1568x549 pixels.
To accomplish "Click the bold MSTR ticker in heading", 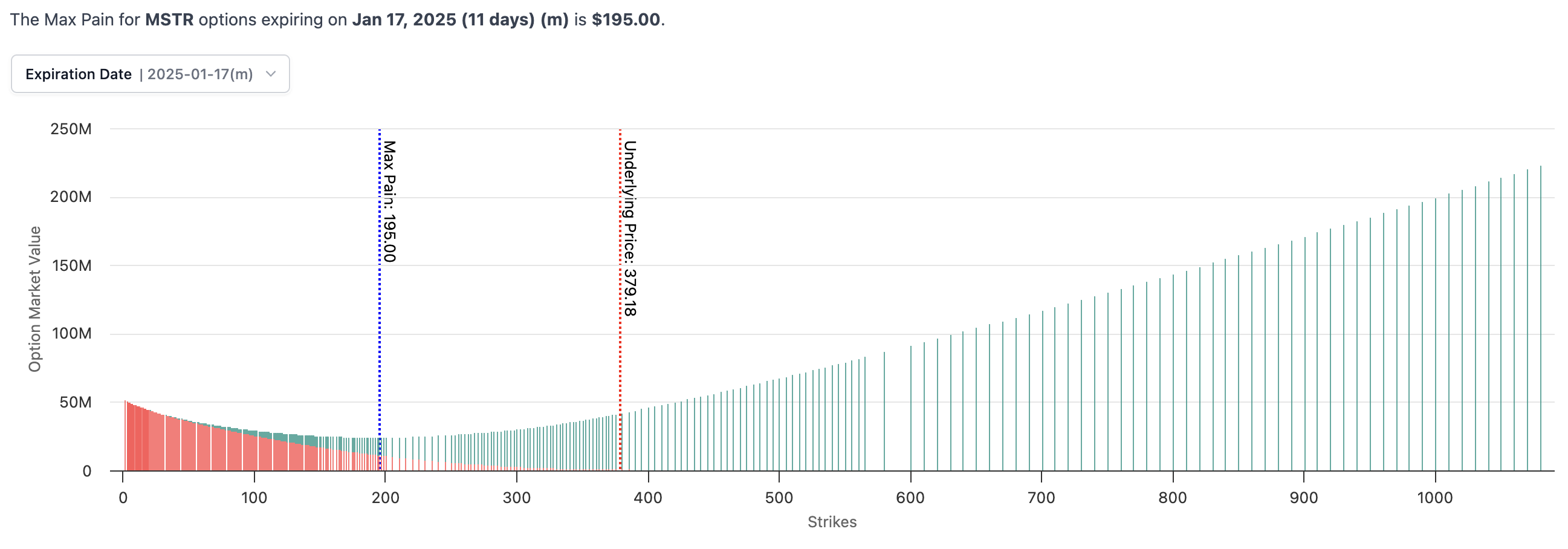I will point(169,19).
